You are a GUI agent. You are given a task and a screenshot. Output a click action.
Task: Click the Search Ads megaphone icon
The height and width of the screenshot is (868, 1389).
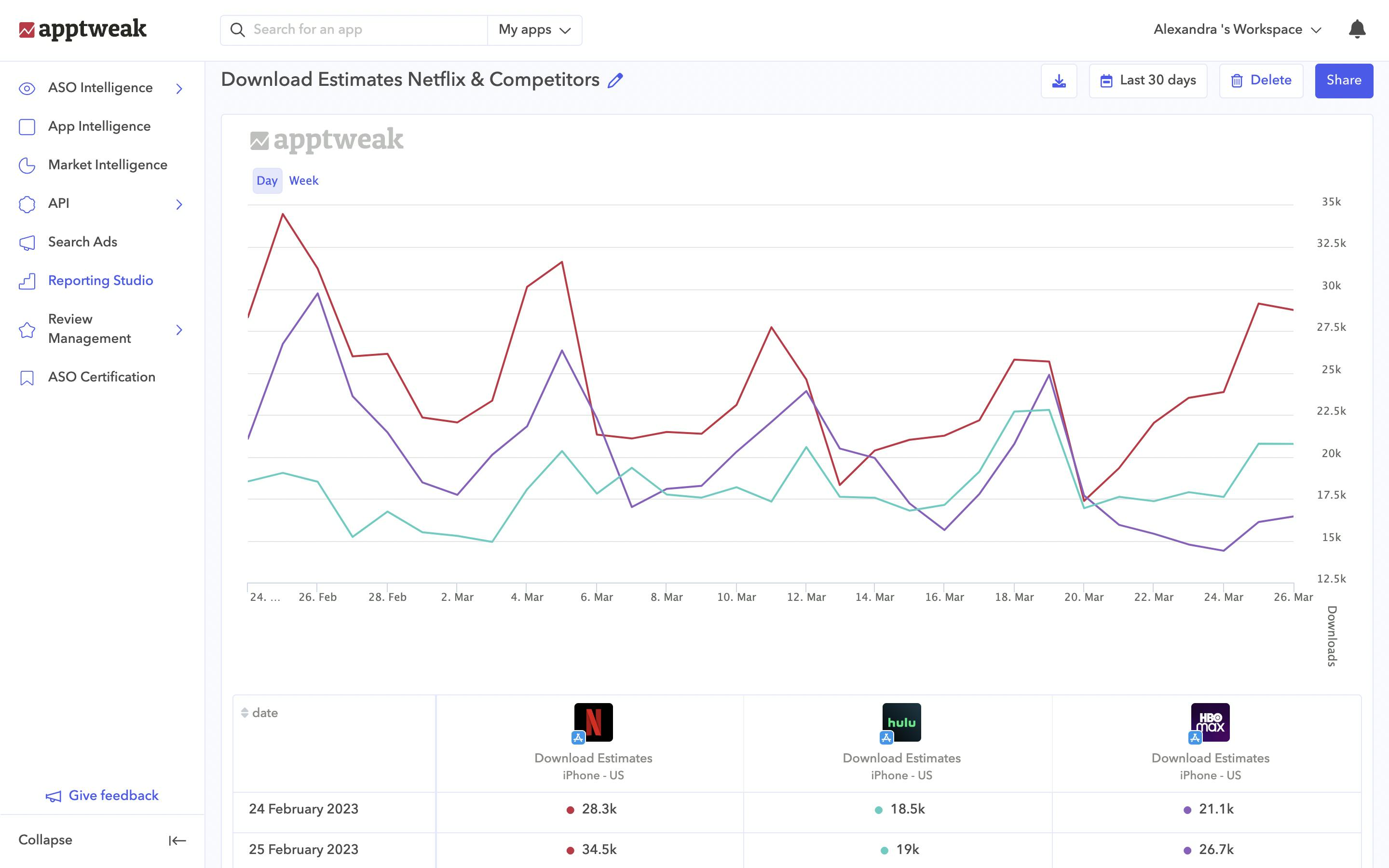tap(27, 243)
